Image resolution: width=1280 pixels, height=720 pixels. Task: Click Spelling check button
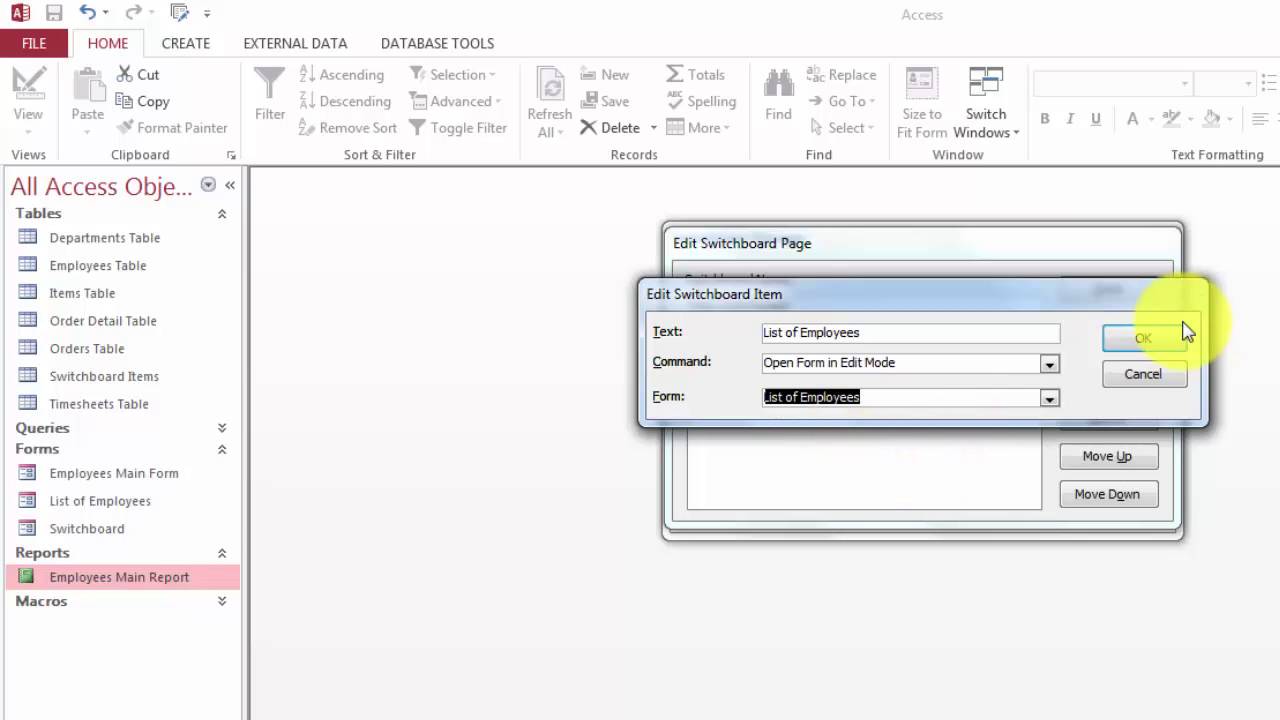[x=701, y=101]
